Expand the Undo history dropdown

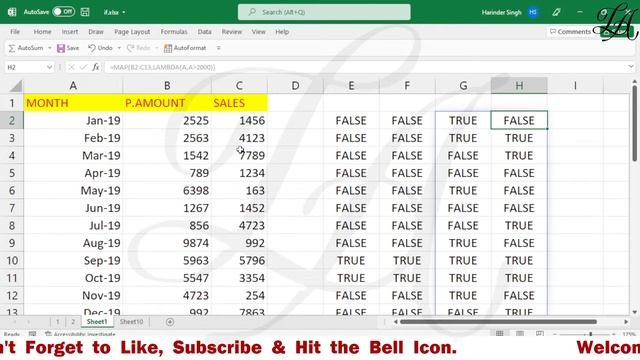[x=119, y=48]
